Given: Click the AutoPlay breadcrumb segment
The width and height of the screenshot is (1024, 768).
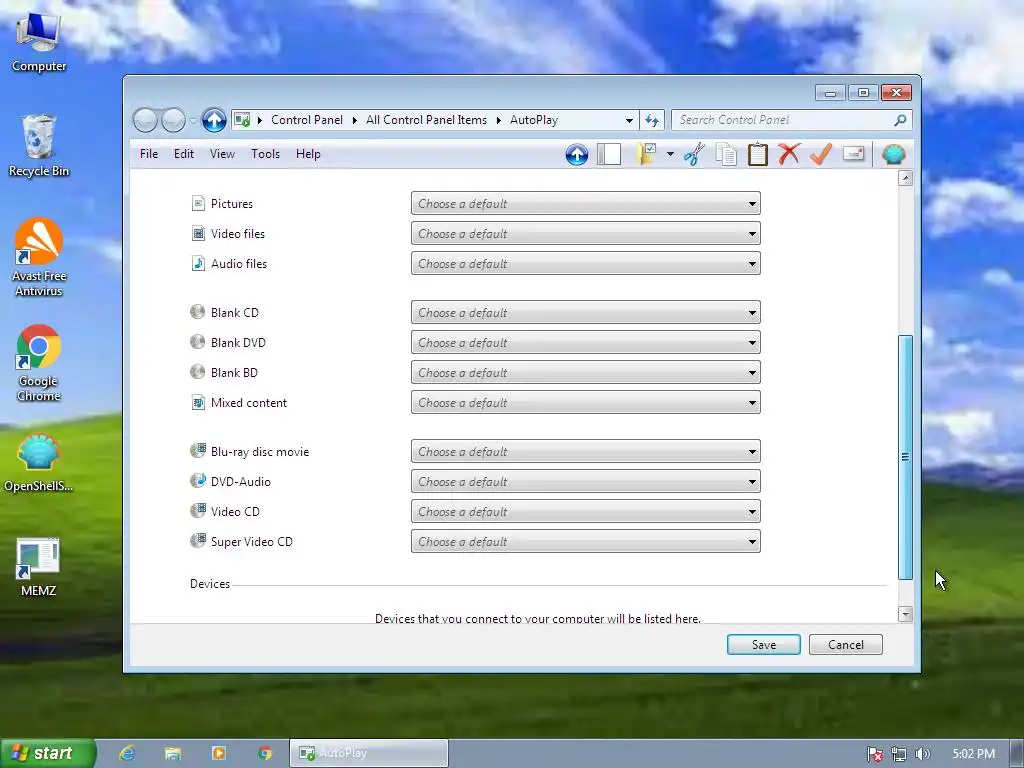Looking at the screenshot, I should 534,120.
